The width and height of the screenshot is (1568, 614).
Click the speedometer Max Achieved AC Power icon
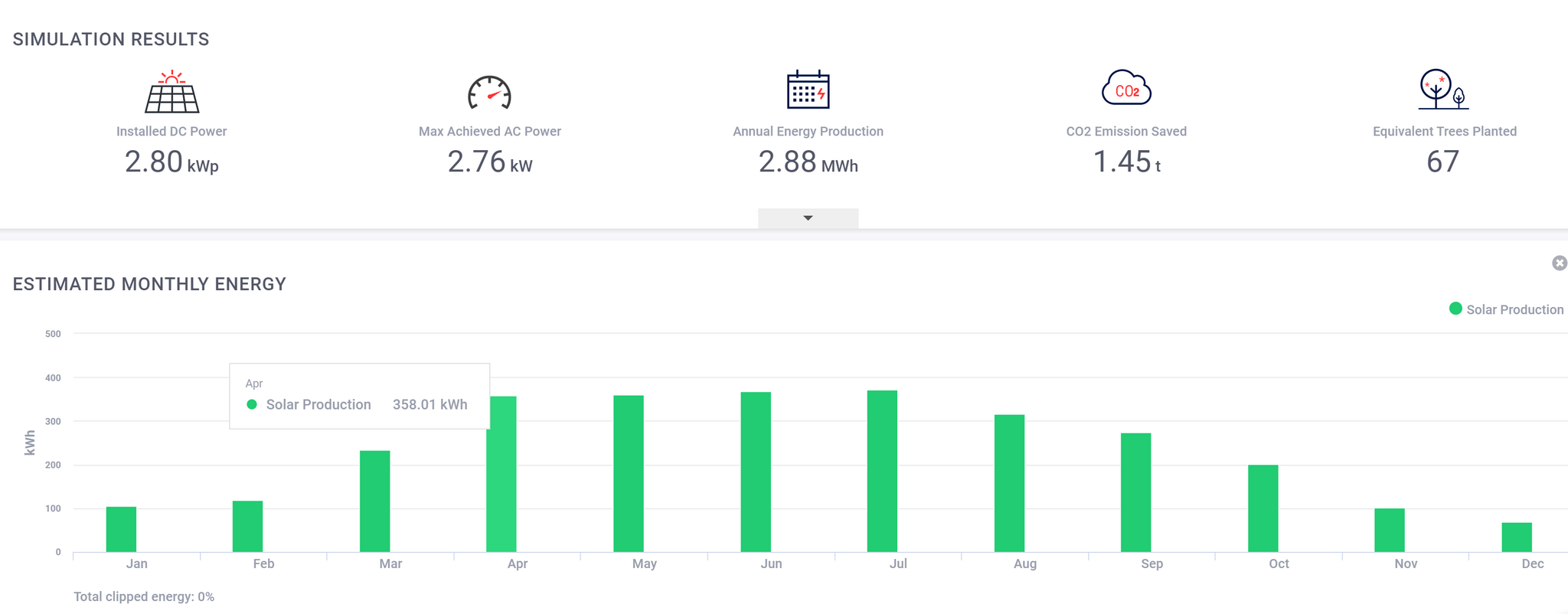(x=489, y=93)
